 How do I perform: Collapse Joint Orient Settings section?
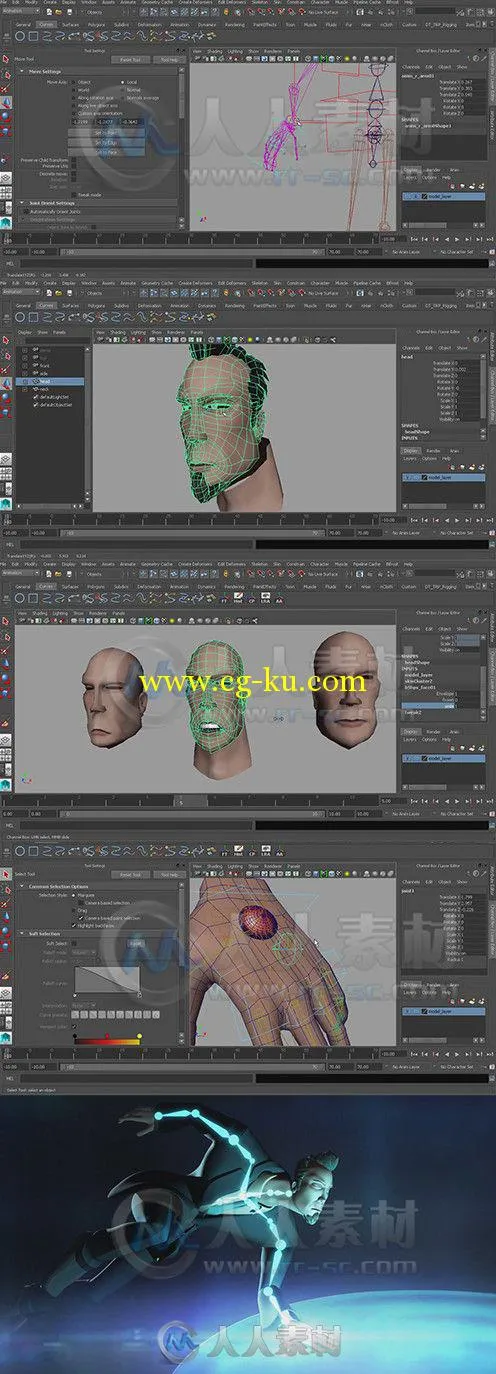[x=21, y=203]
